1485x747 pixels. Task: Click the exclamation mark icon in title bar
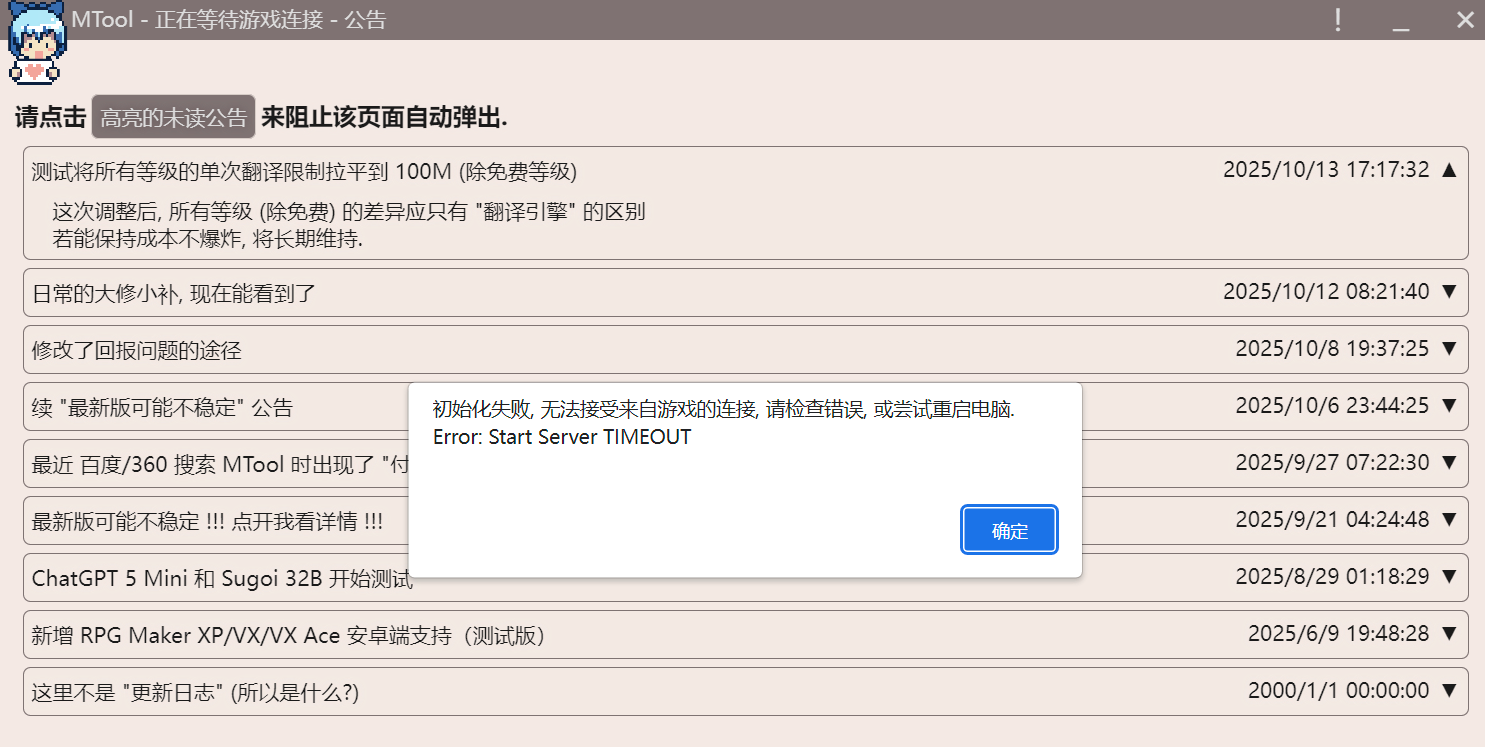point(1338,20)
